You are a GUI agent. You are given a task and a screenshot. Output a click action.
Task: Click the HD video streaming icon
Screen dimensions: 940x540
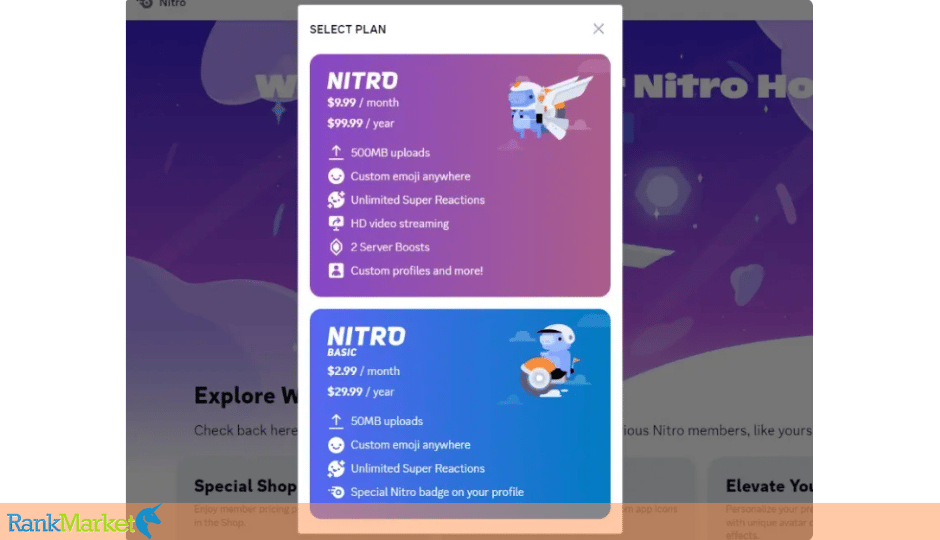pos(336,224)
